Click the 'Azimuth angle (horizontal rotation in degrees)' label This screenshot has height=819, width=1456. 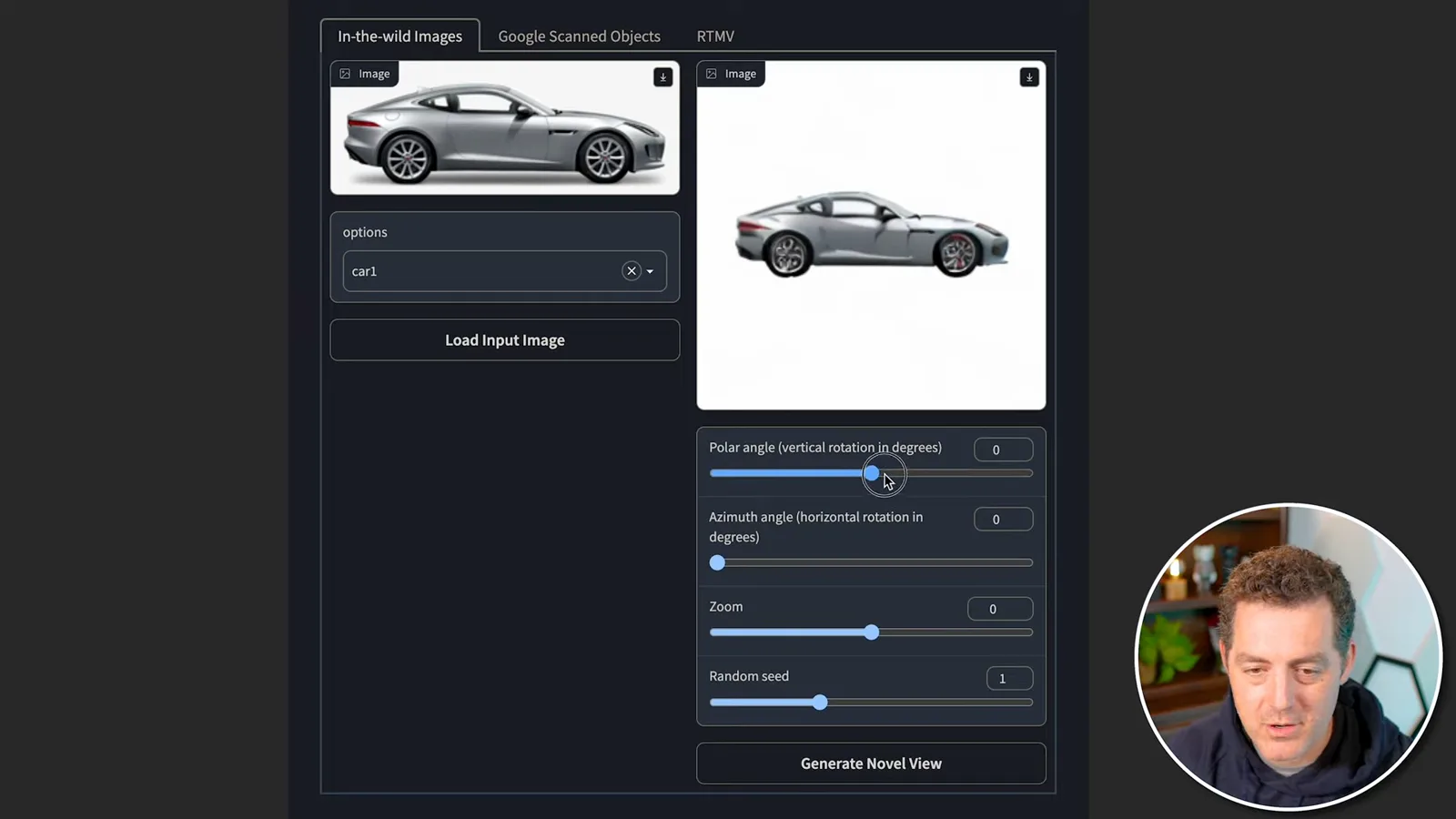[x=816, y=527]
